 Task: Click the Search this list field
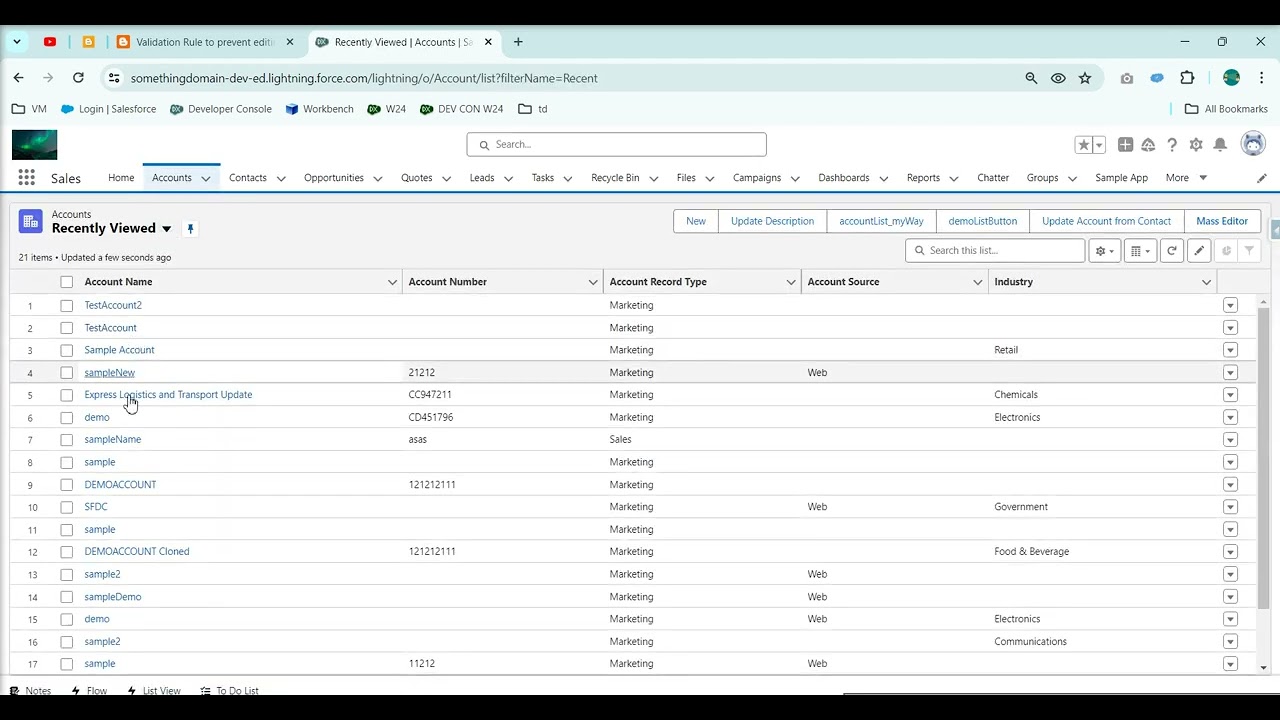tap(995, 251)
